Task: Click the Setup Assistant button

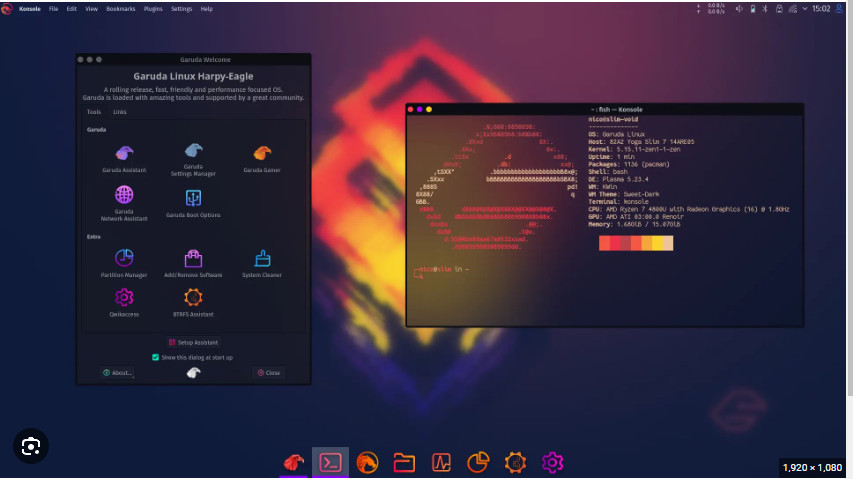Action: (x=193, y=342)
